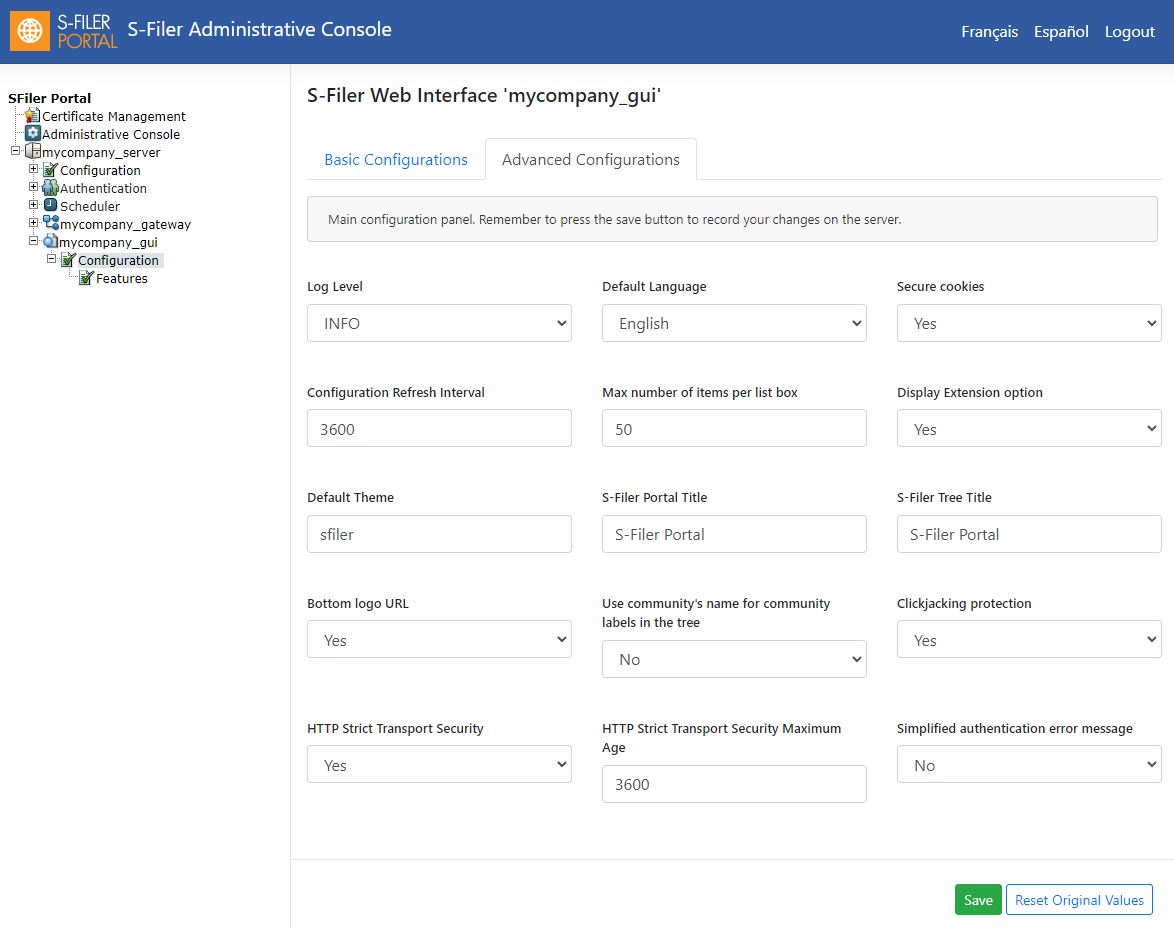Click the Scheduler clock icon
The image size is (1174, 928).
50,205
